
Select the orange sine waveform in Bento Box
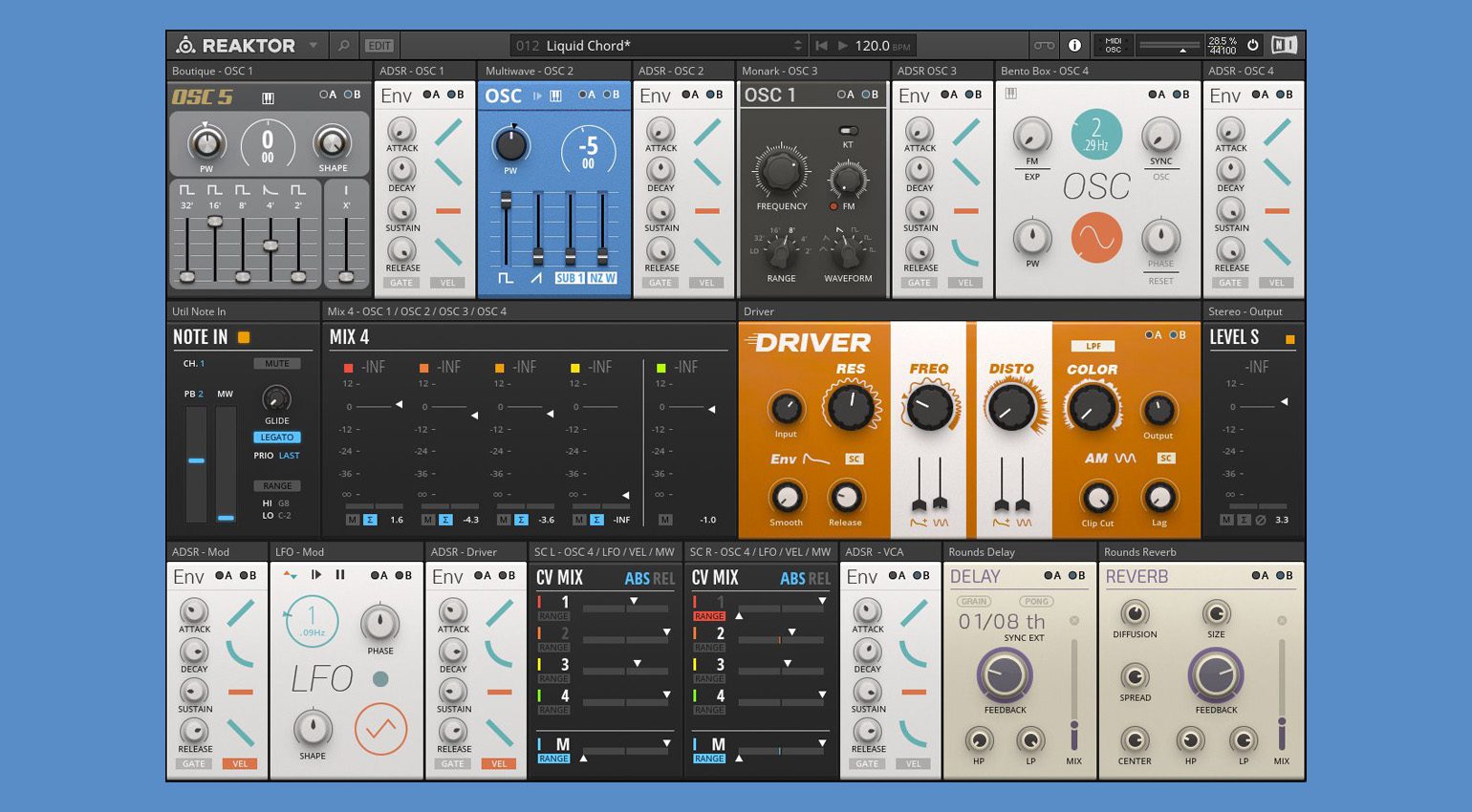tap(1096, 237)
